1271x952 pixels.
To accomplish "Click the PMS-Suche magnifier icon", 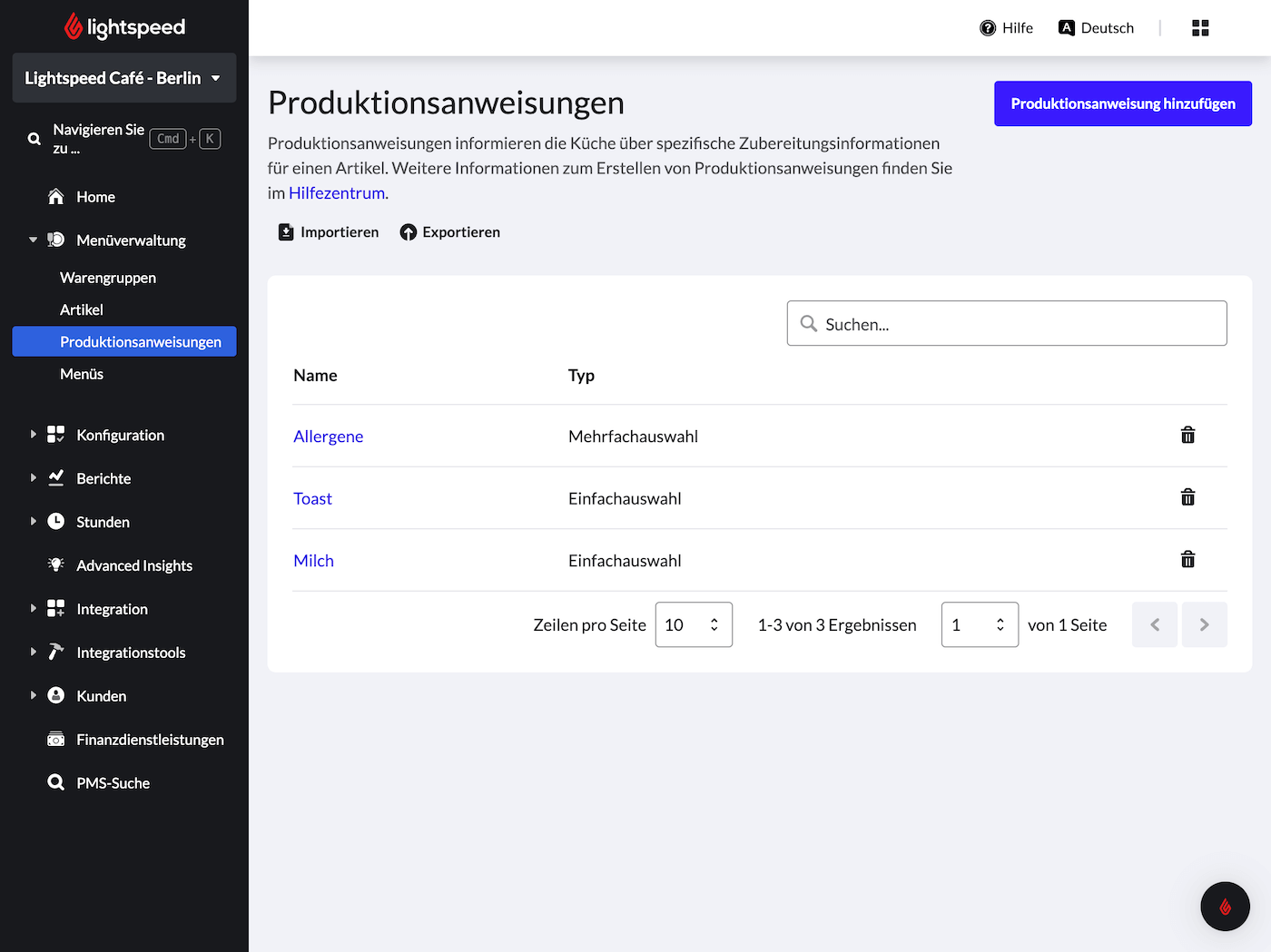I will pos(56,782).
